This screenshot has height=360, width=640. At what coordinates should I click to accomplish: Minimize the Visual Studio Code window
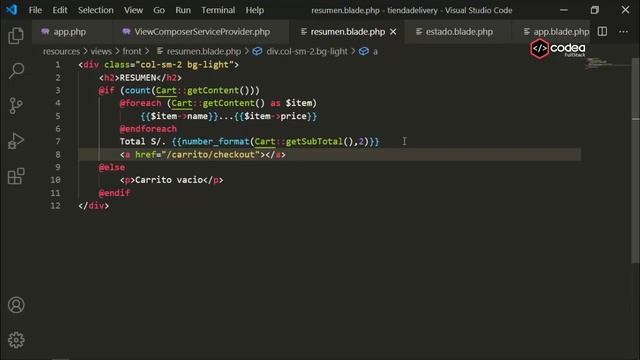tap(564, 10)
